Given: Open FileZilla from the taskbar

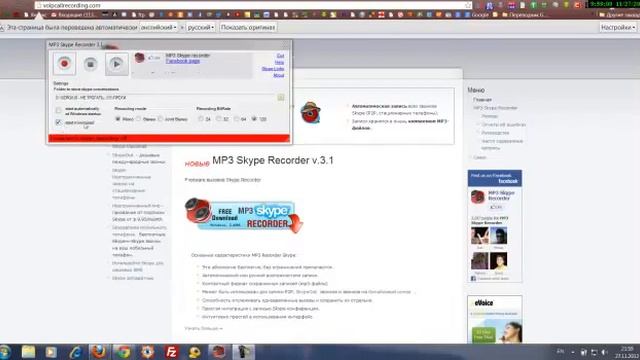Looking at the screenshot, I should click(171, 352).
